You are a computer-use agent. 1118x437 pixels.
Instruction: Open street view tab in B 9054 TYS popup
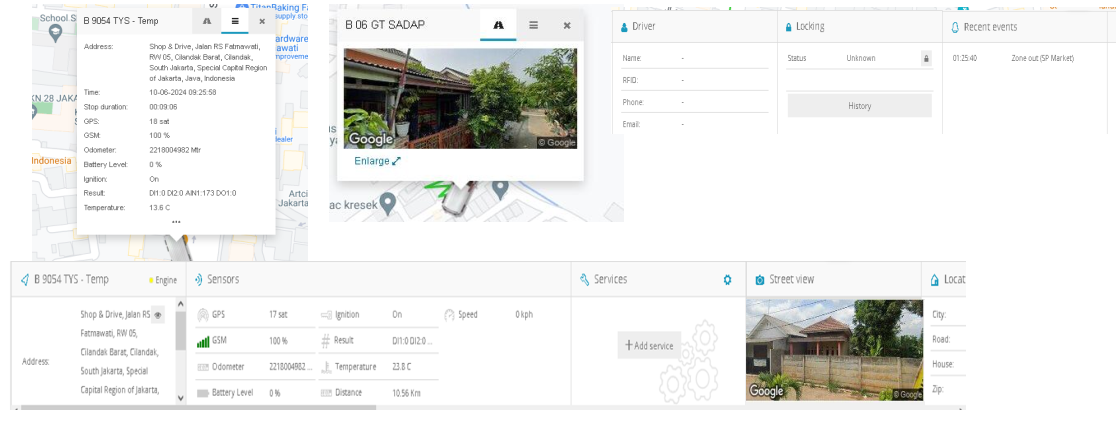pos(207,21)
